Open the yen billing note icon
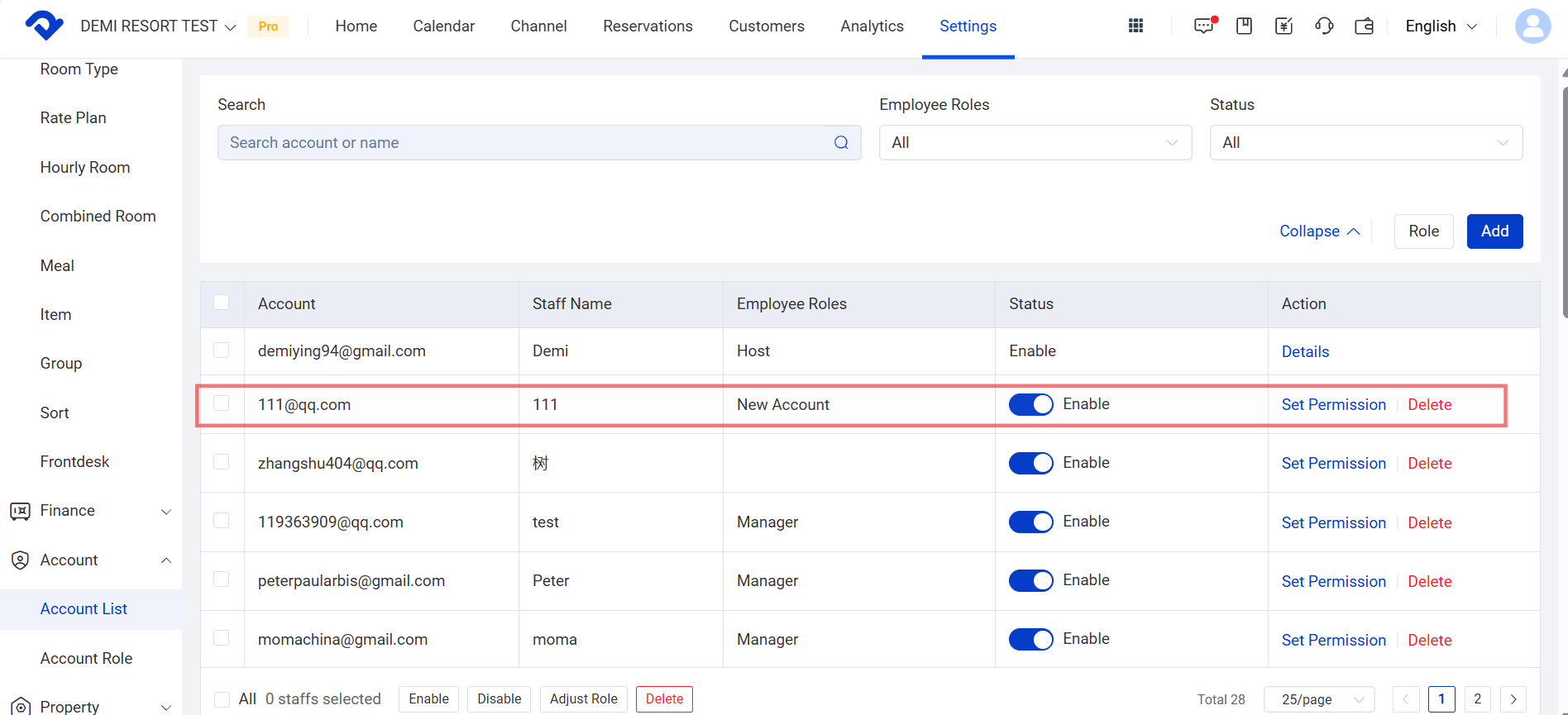1568x715 pixels. (x=1284, y=26)
